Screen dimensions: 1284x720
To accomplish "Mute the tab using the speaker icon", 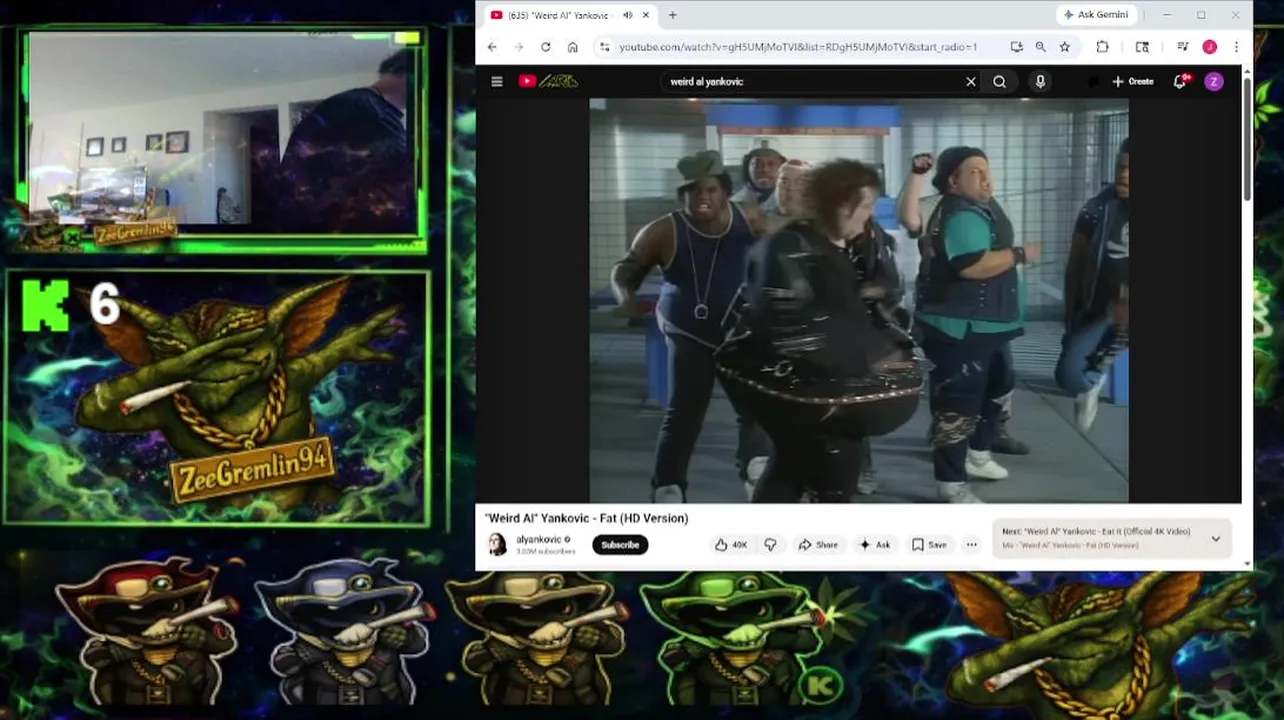I will [x=627, y=15].
